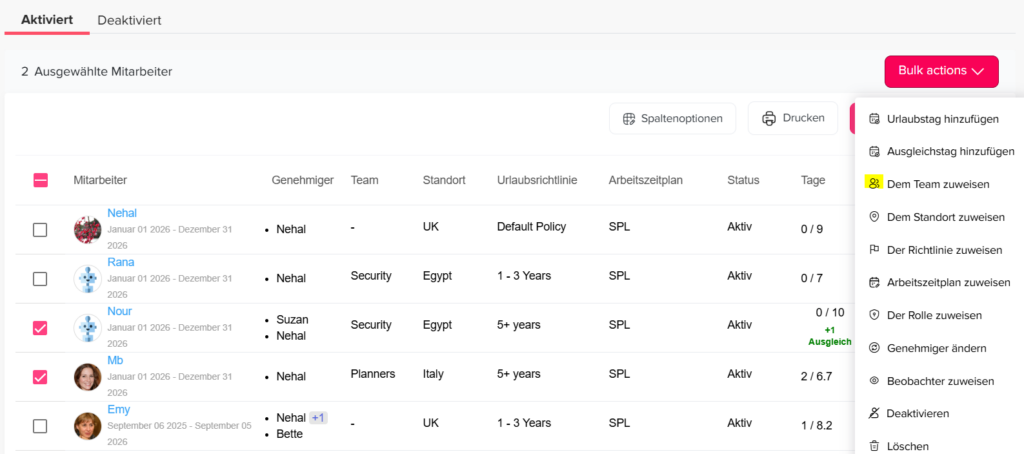Click the grid icon in Spaltenoptionen button
Screen dimensions: 1024x454
point(629,119)
